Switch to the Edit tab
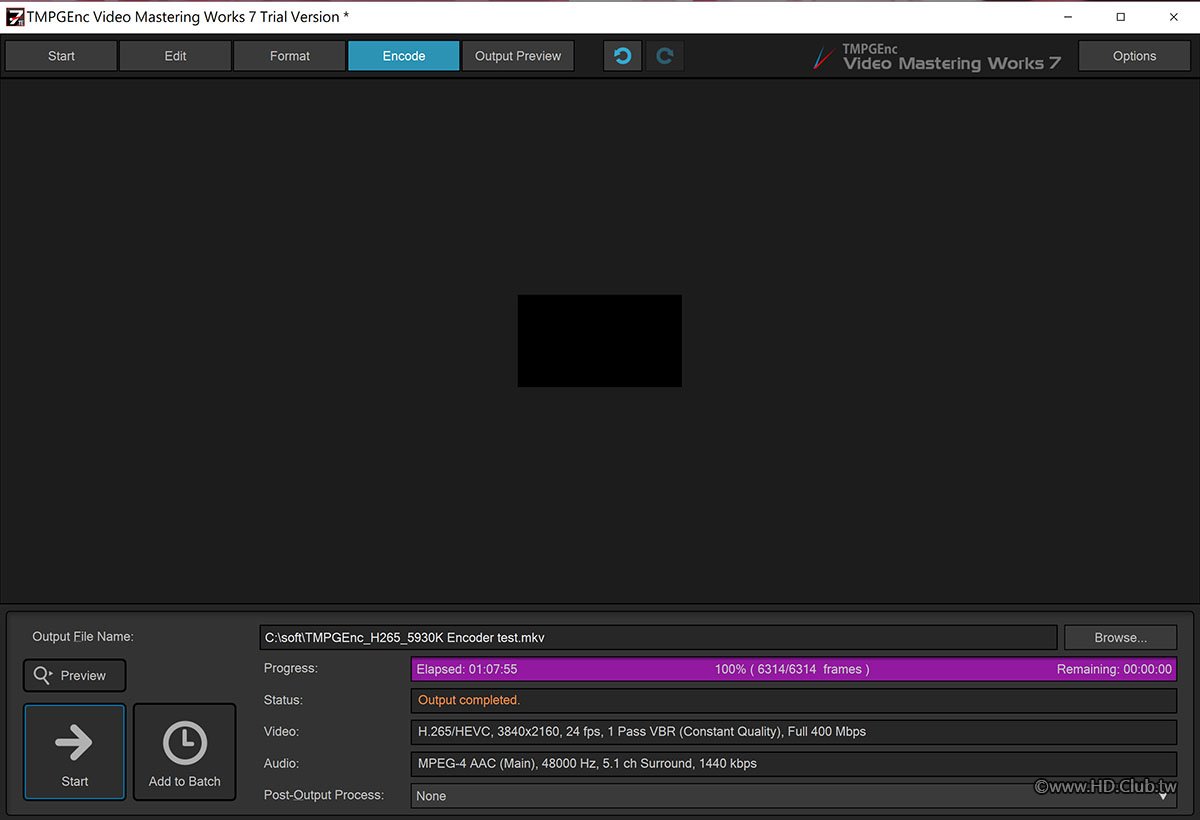1200x820 pixels. 175,56
